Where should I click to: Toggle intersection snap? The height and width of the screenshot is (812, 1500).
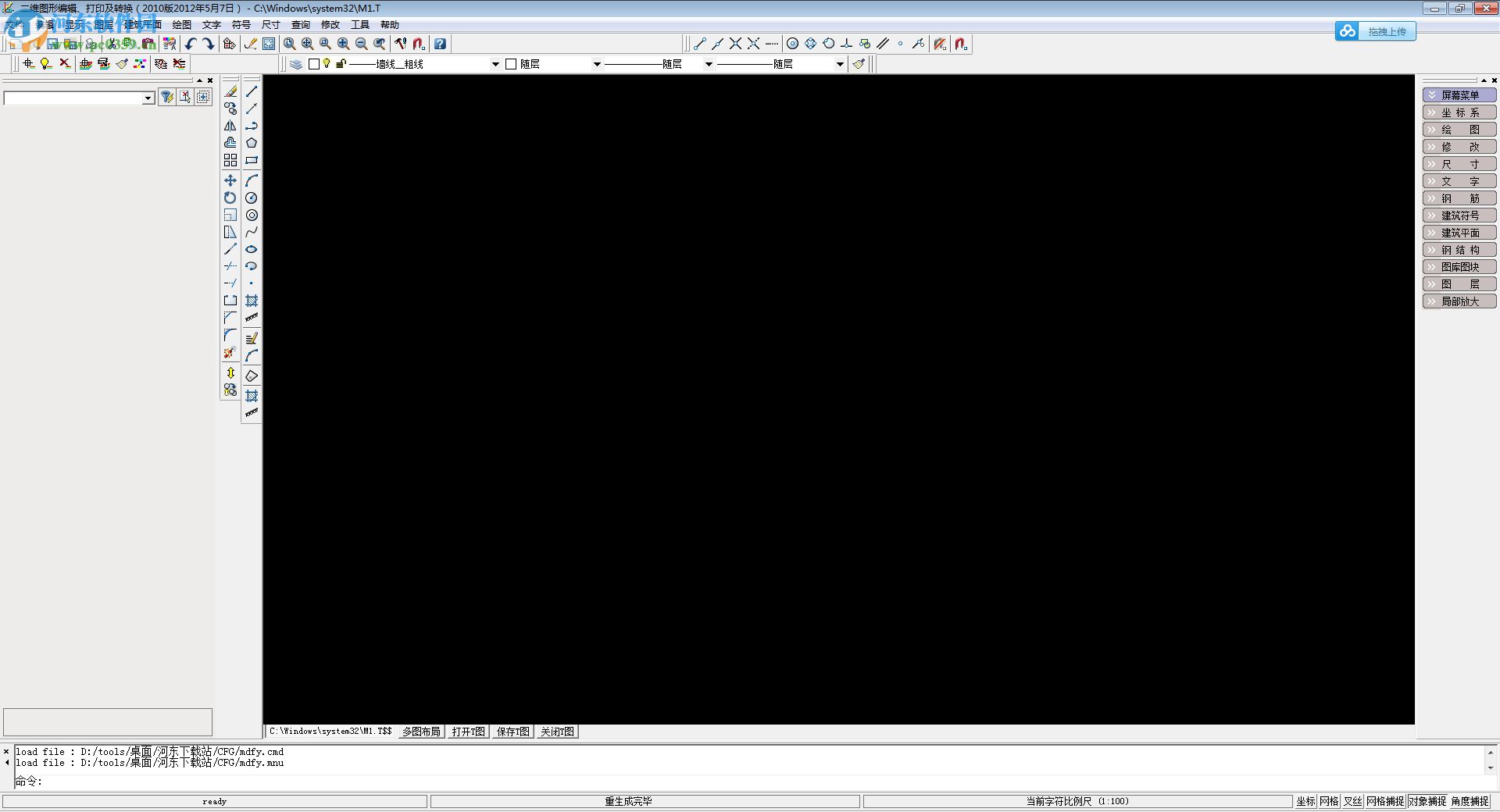(x=735, y=44)
